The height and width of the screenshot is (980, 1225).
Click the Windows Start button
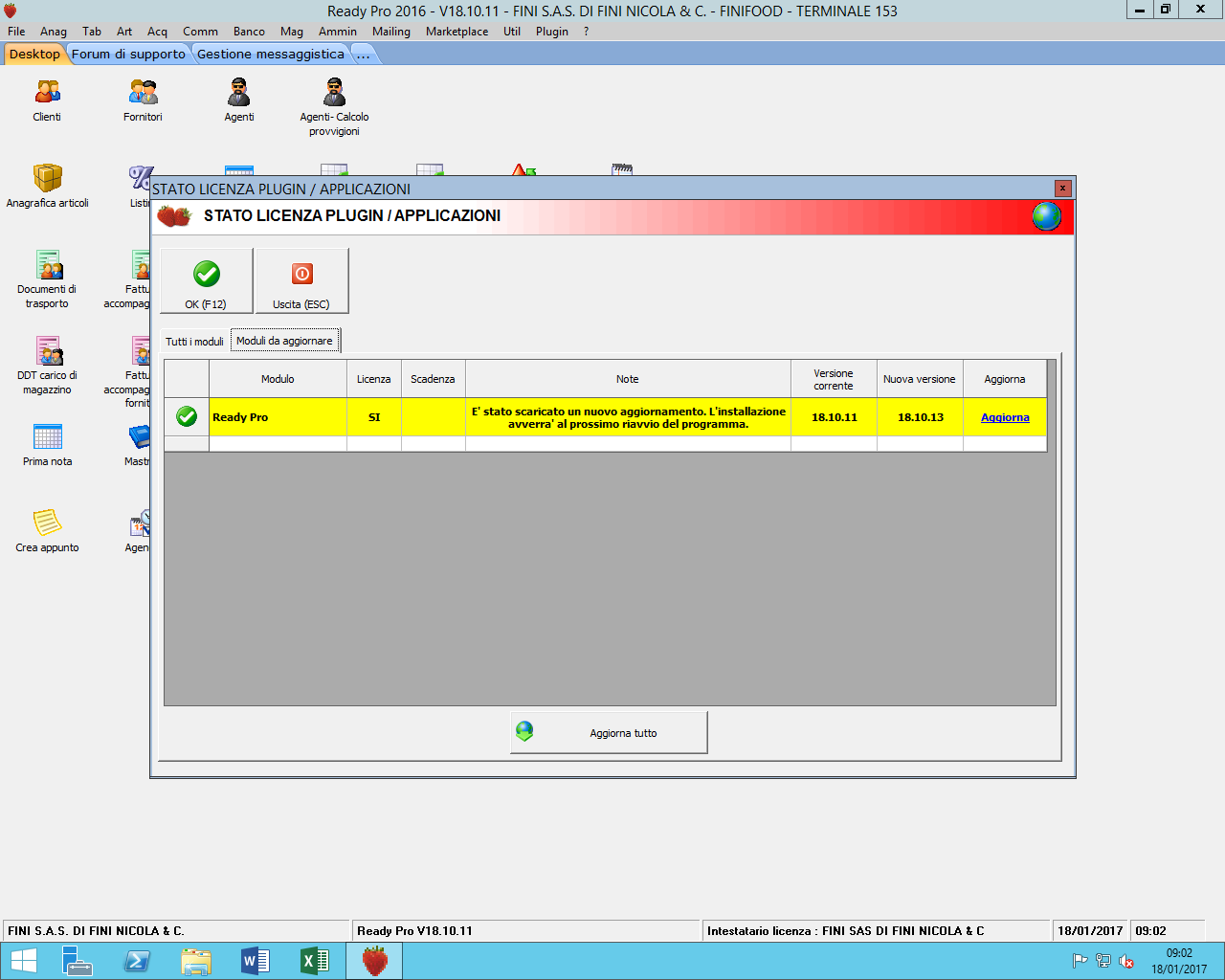pos(24,961)
